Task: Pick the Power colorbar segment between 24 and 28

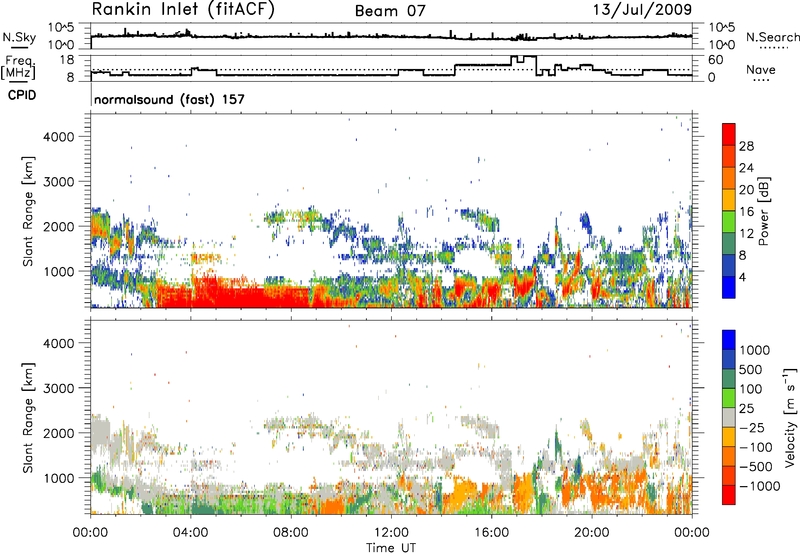Action: click(729, 157)
